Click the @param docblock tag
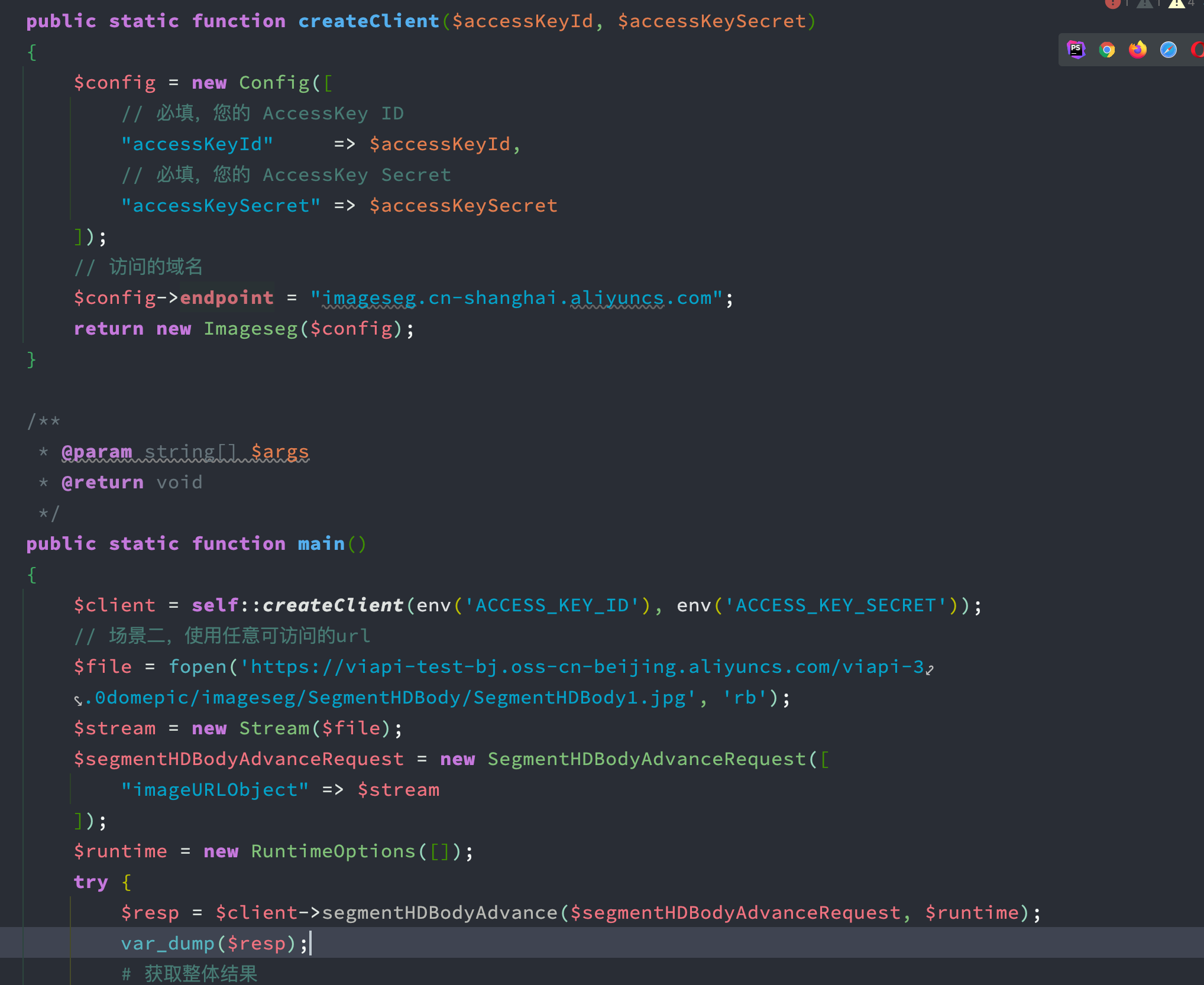 point(97,452)
